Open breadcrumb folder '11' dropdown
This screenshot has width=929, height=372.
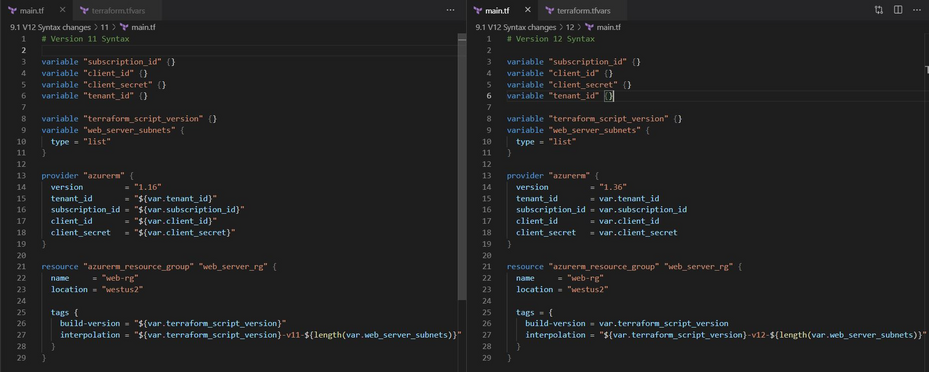[x=104, y=27]
